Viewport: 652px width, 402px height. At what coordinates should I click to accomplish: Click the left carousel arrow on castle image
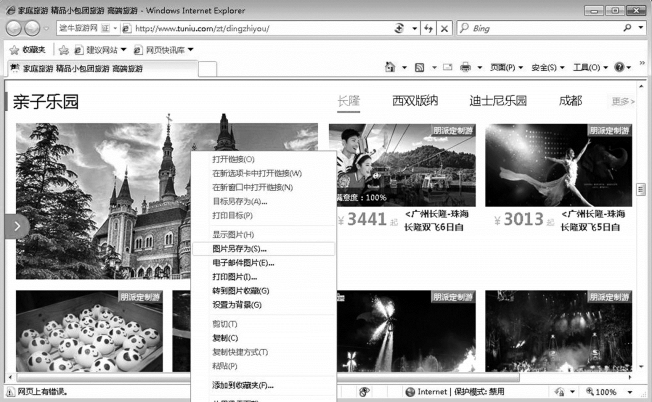(17, 226)
